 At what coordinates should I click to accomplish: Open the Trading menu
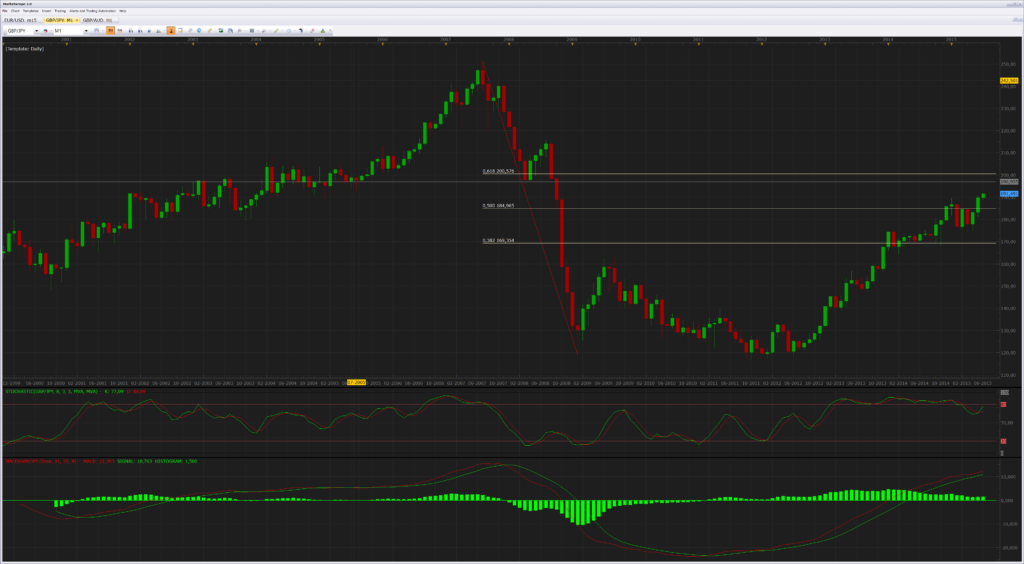point(60,11)
